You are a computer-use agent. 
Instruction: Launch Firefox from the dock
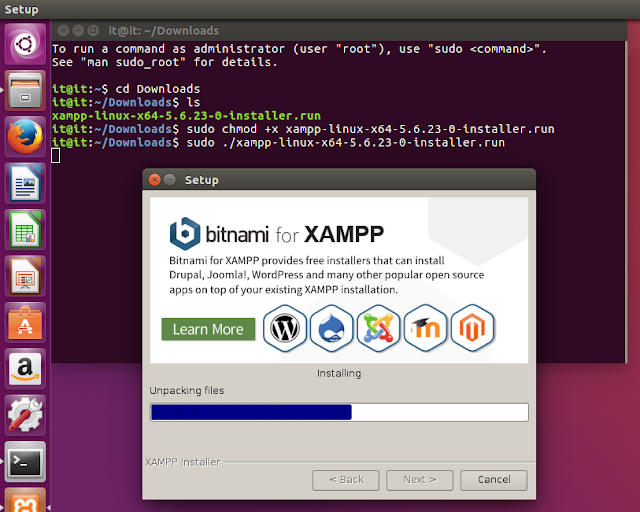coord(25,136)
